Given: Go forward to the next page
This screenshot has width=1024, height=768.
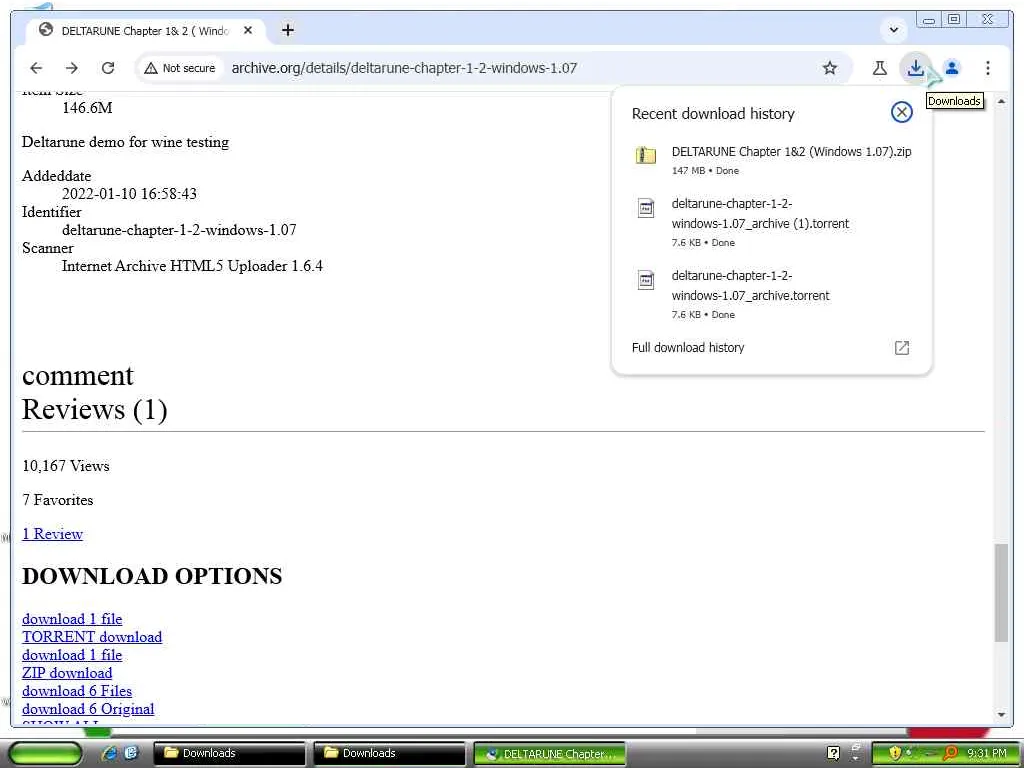Looking at the screenshot, I should 72,68.
